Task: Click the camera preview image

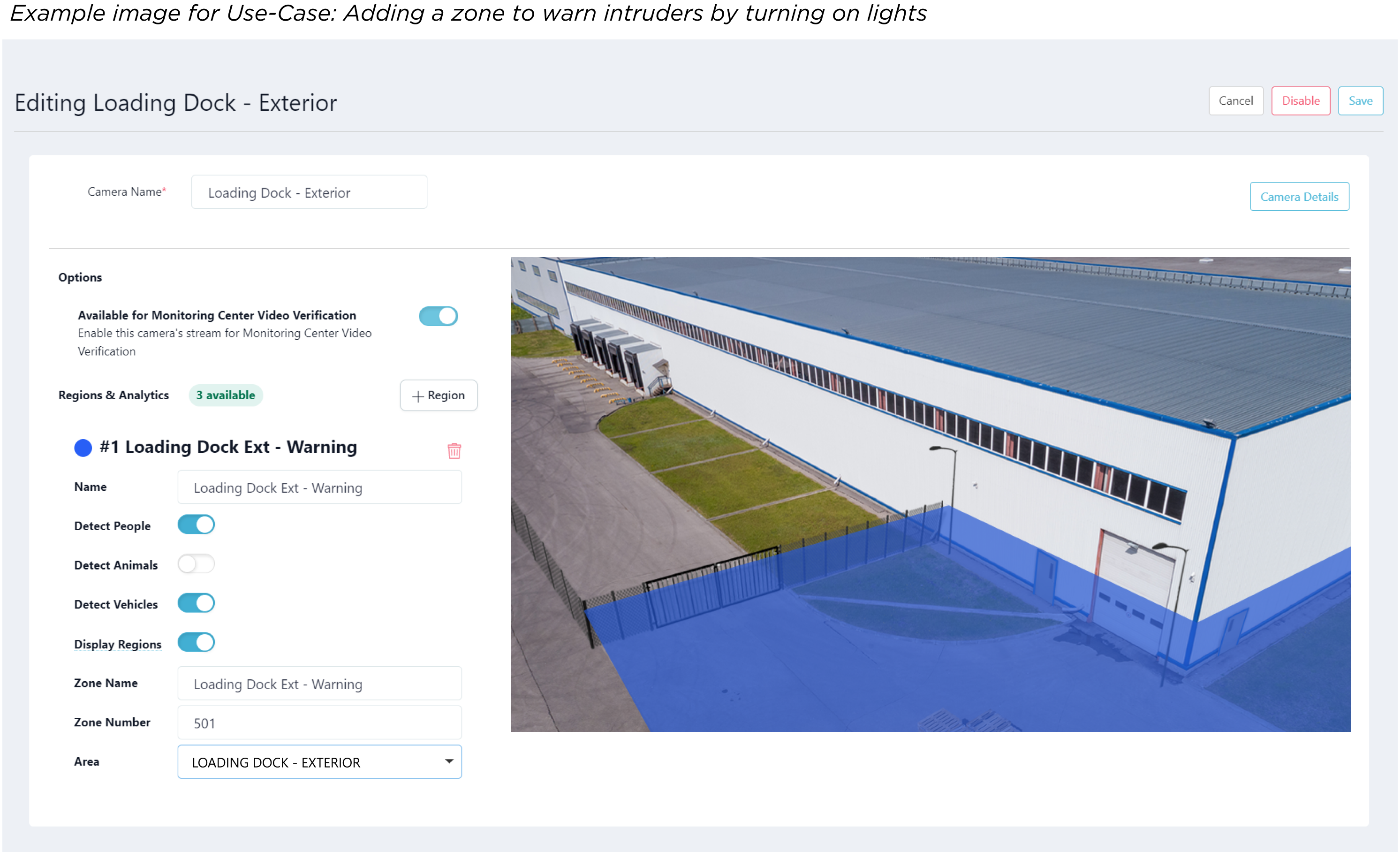Action: [931, 494]
